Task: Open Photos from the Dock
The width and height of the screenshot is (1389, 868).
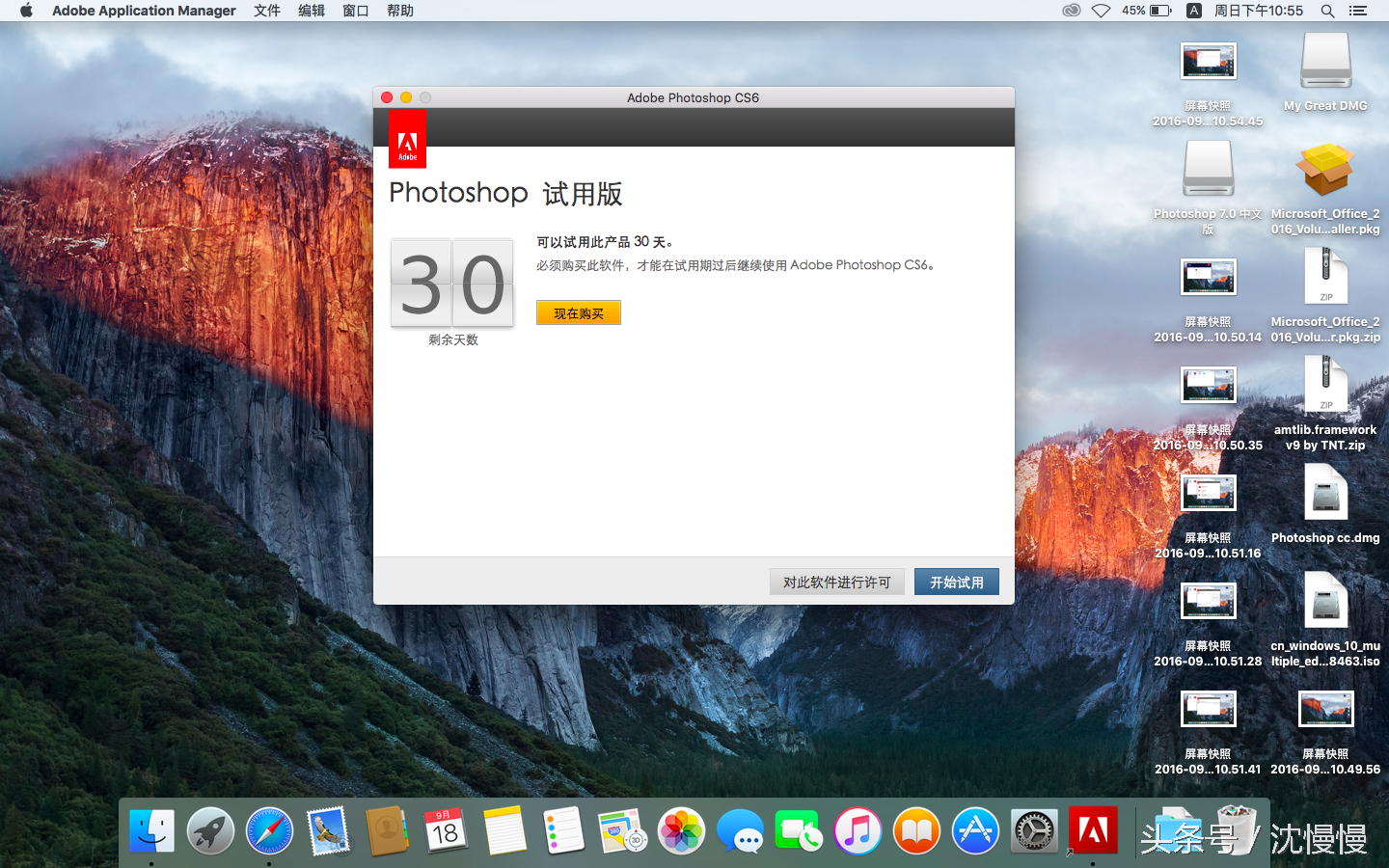Action: pos(681,830)
